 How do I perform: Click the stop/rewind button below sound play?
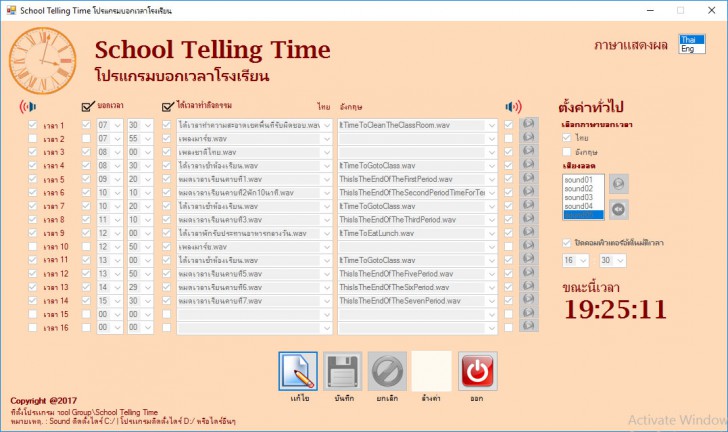tap(618, 209)
